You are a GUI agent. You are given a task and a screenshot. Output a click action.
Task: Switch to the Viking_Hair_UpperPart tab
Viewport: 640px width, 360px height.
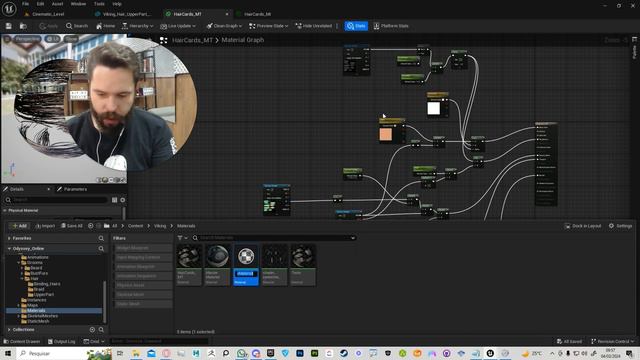[x=127, y=14]
